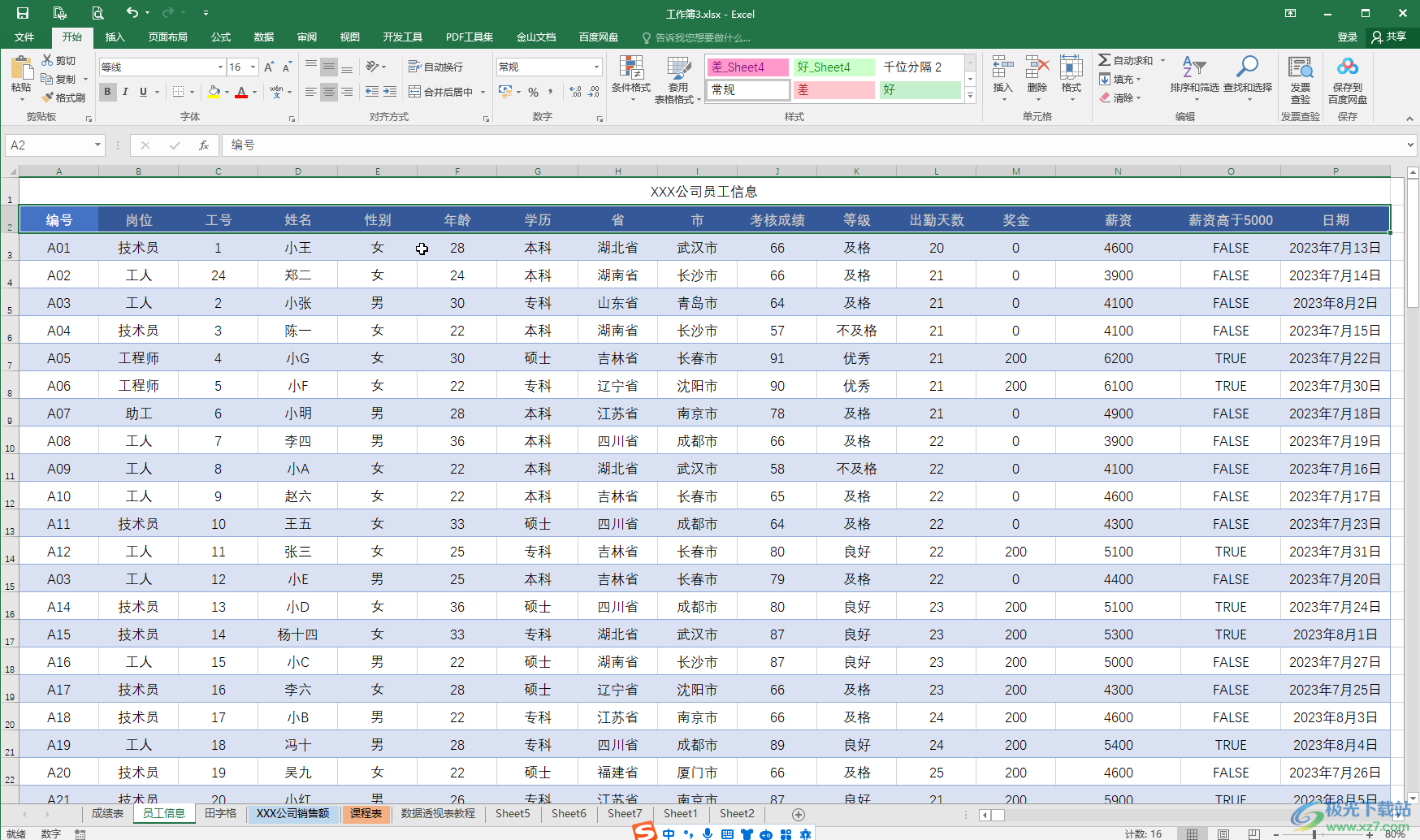This screenshot has height=840, width=1420.
Task: Toggle middle vertical alignment
Action: click(329, 67)
